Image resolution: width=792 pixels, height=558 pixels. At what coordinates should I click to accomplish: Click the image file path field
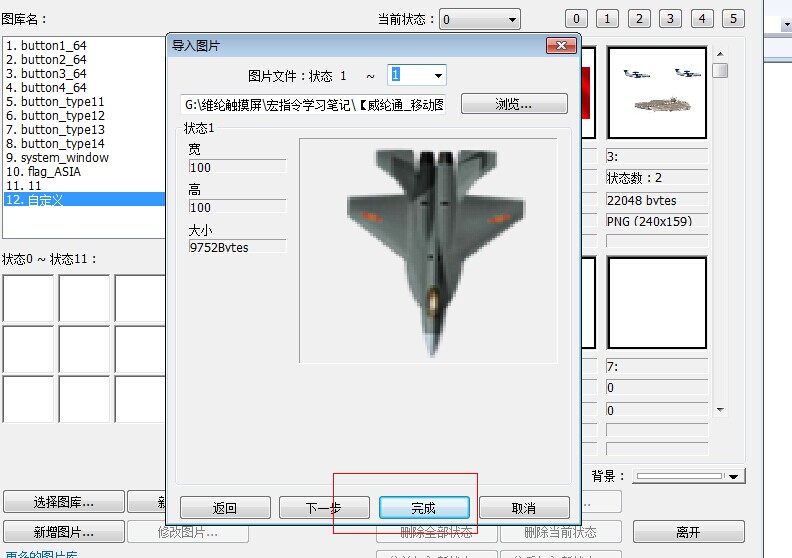coord(314,104)
